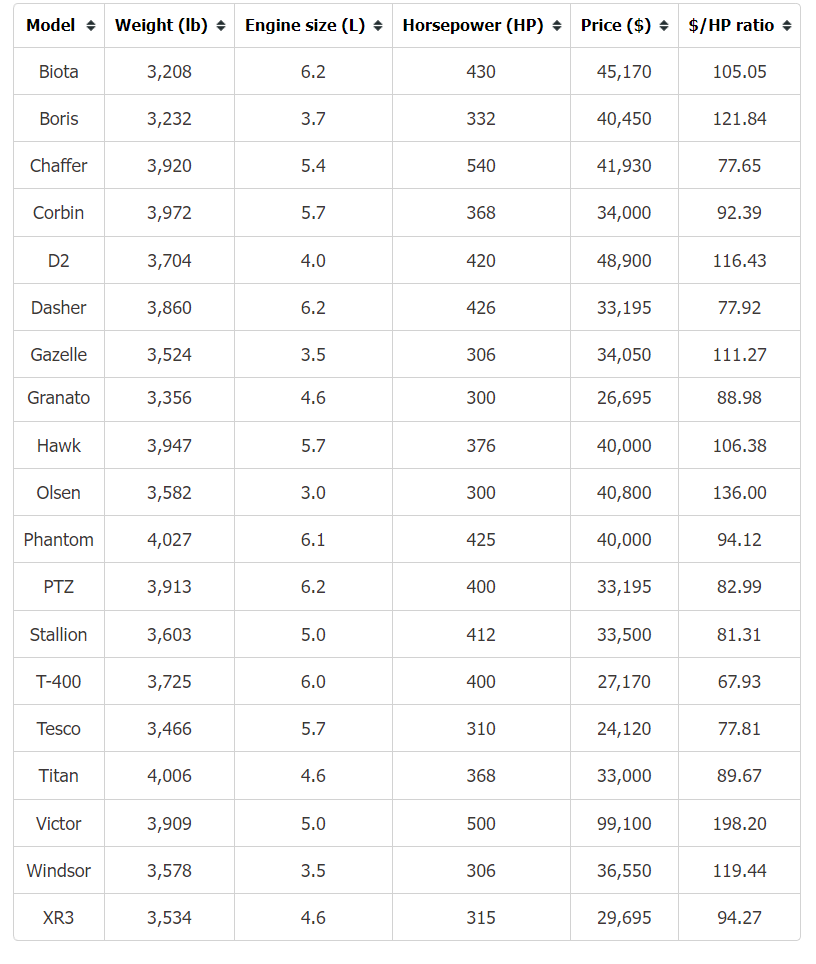Viewport: 816px width, 964px height.
Task: Select the Model column header text
Action: (50, 25)
